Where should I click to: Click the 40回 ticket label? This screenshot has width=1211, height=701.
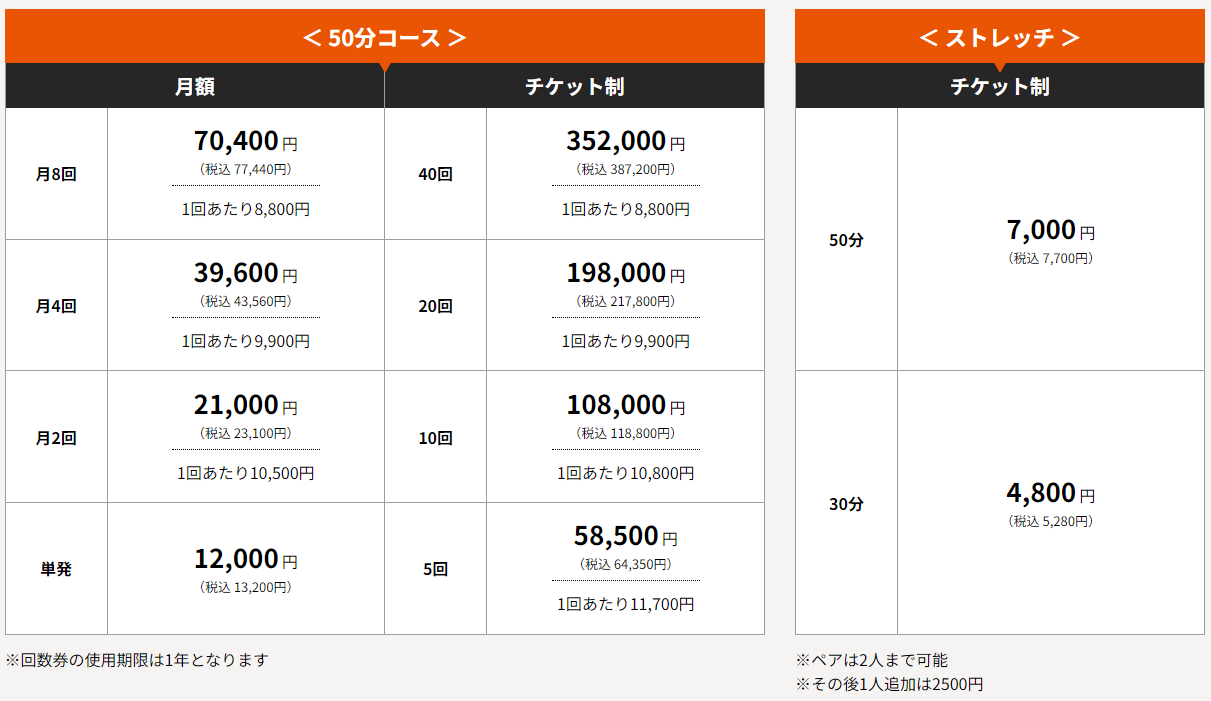tap(435, 174)
